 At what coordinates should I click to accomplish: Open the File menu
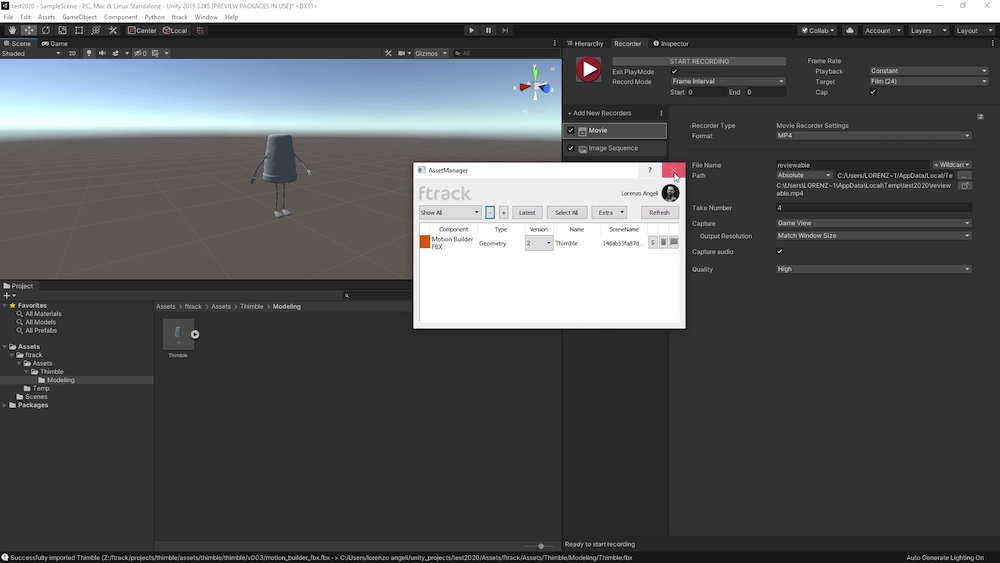8,17
